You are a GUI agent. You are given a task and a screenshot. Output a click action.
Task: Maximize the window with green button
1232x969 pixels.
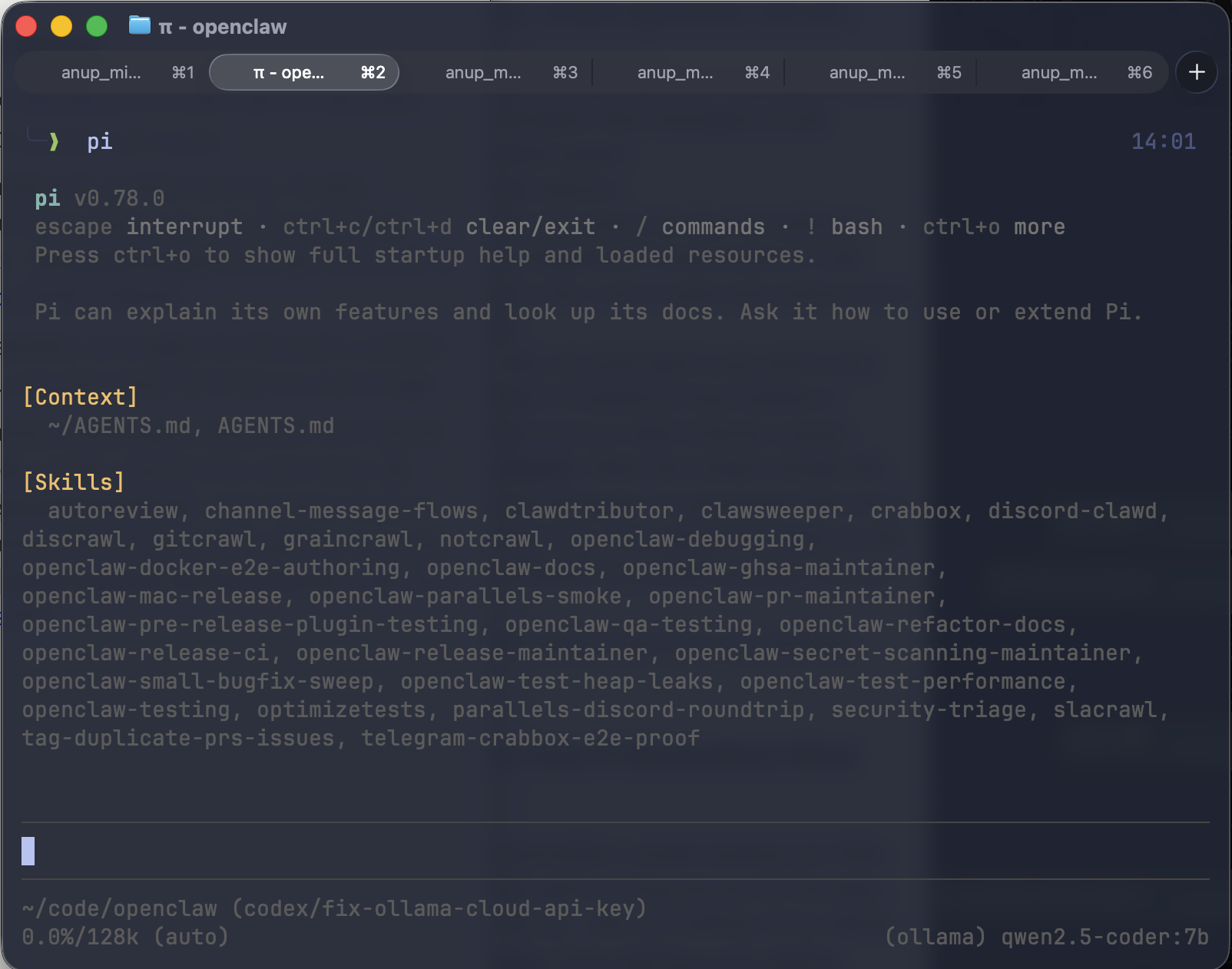coord(97,26)
